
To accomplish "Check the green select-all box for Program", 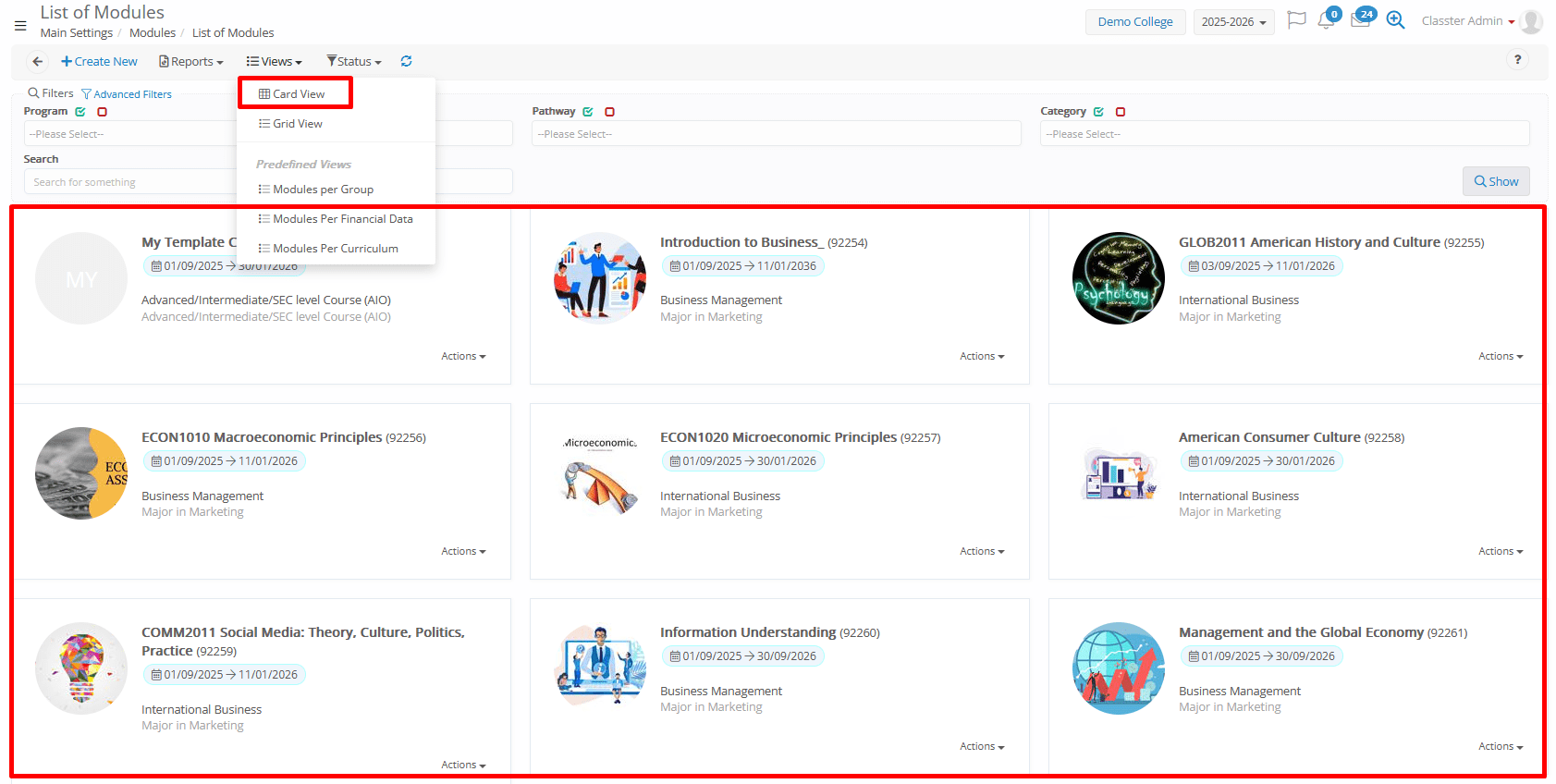I will click(80, 112).
